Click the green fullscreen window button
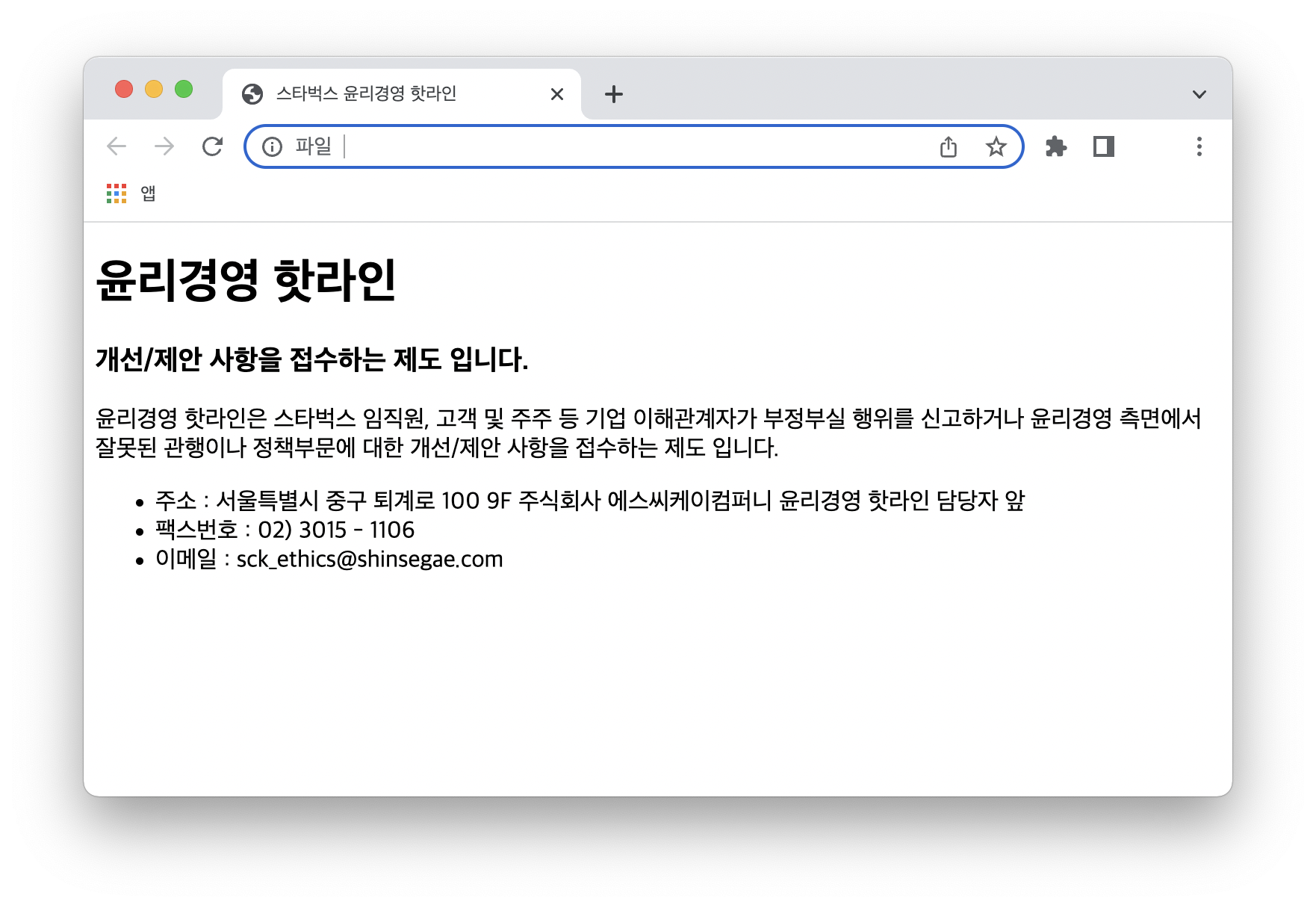Image resolution: width=1316 pixels, height=907 pixels. tap(184, 89)
